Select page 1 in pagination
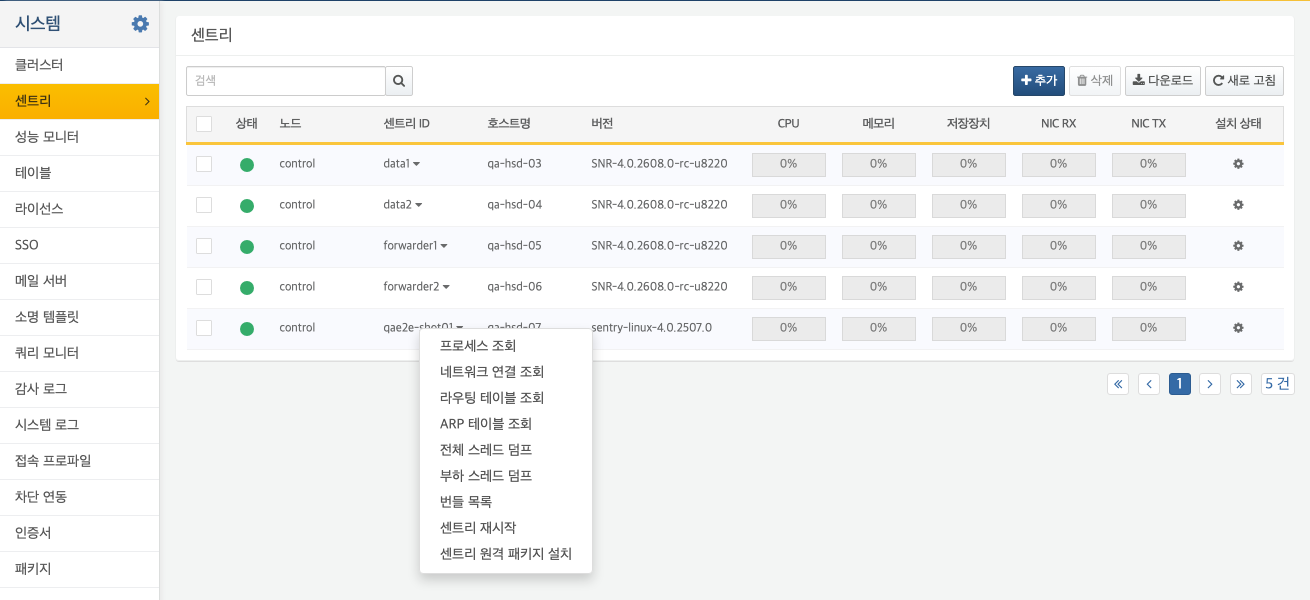Screen dimensions: 1310x600 (x=1180, y=384)
